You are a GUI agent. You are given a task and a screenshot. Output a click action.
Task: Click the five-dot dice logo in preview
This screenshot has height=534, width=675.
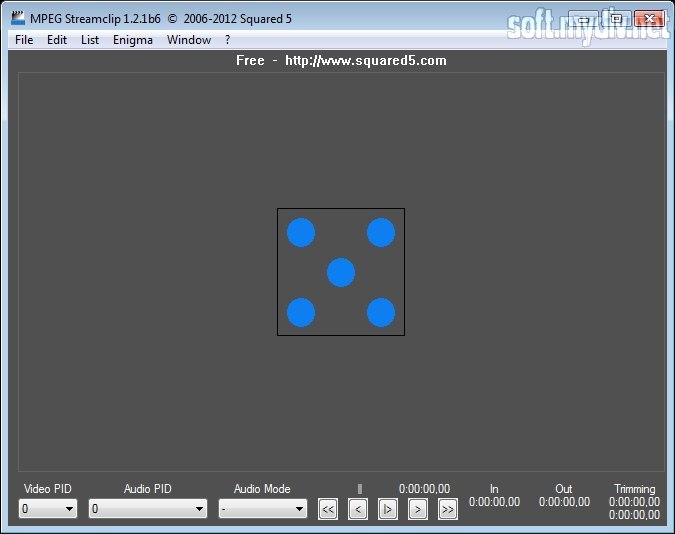[x=341, y=272]
